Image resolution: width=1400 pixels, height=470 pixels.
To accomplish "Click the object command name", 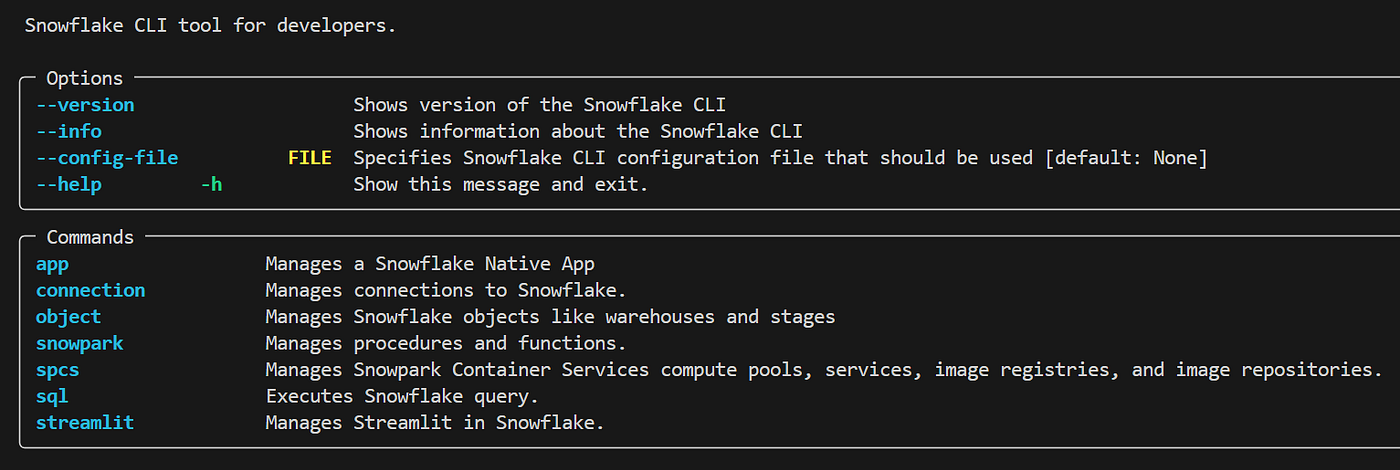I will coord(69,317).
